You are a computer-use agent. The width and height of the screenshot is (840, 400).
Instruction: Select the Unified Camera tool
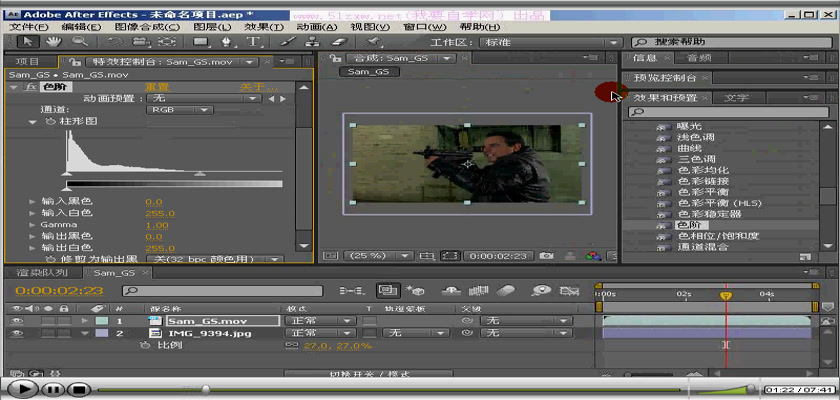tap(140, 42)
